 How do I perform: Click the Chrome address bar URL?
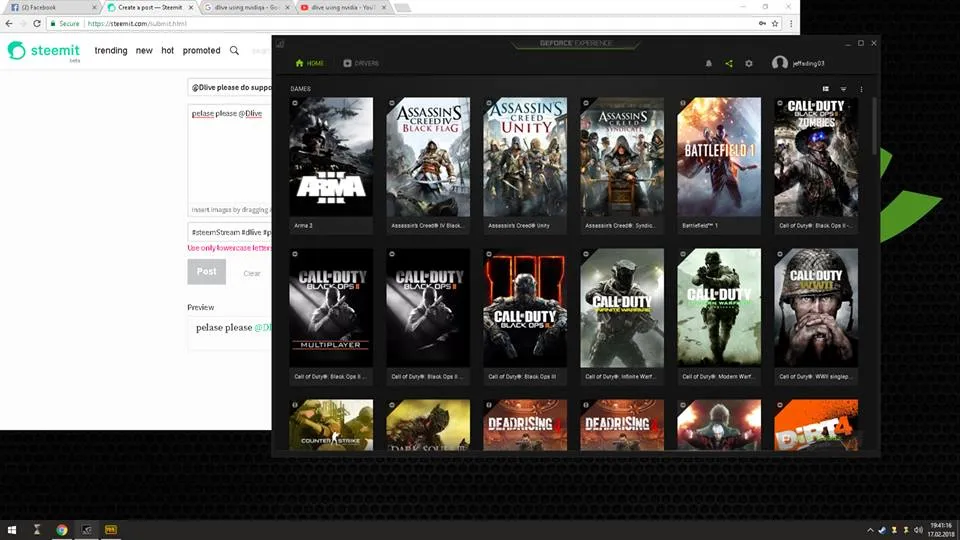pyautogui.click(x=137, y=23)
